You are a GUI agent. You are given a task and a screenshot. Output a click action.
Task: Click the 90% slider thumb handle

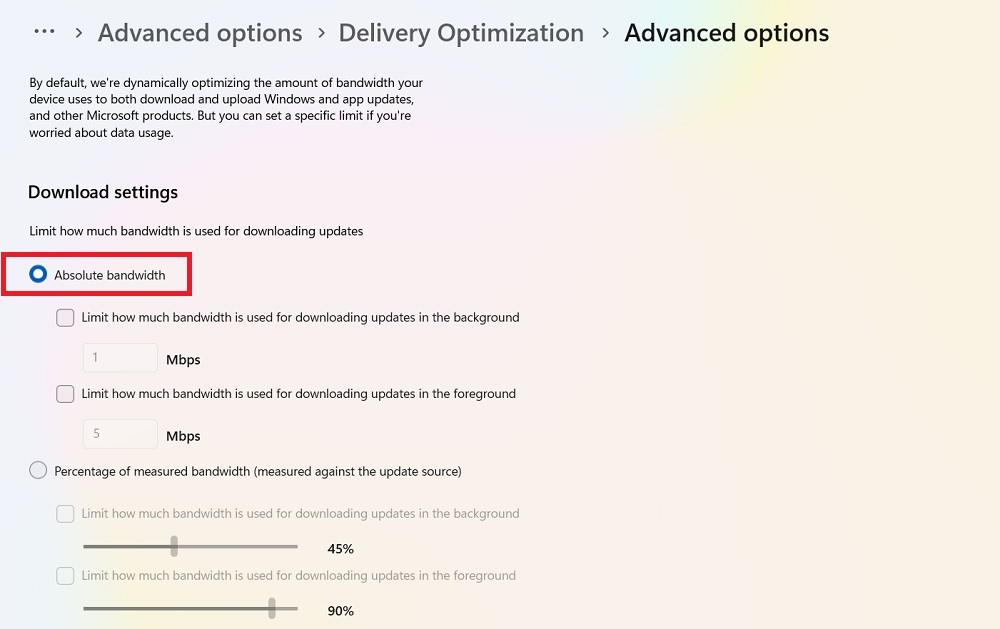pyautogui.click(x=272, y=610)
